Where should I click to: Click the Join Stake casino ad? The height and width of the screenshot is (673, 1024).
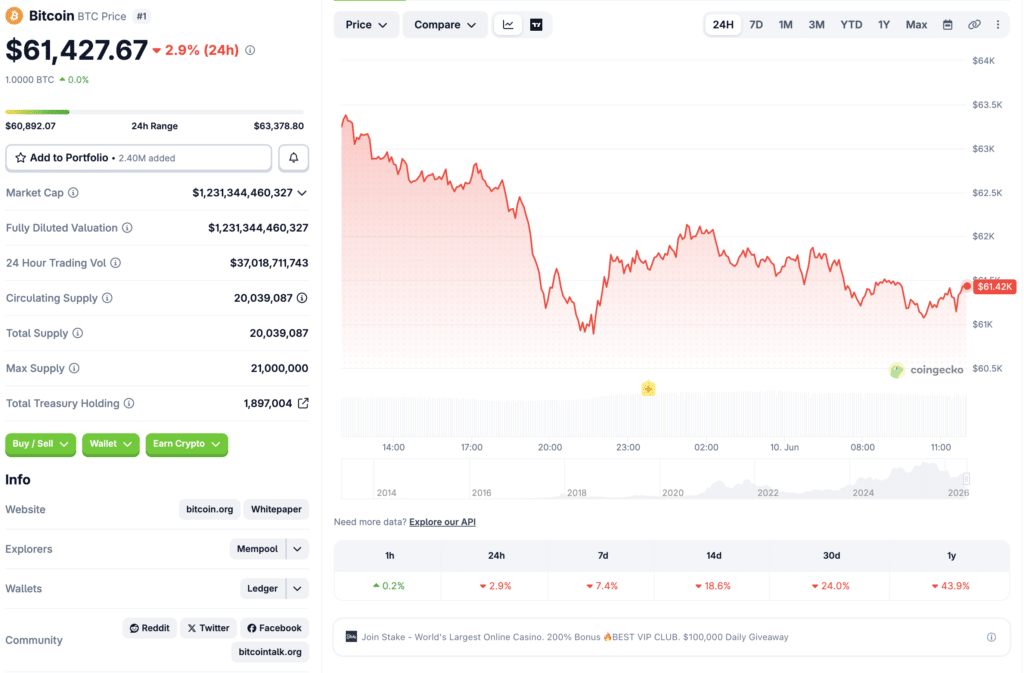tap(575, 637)
